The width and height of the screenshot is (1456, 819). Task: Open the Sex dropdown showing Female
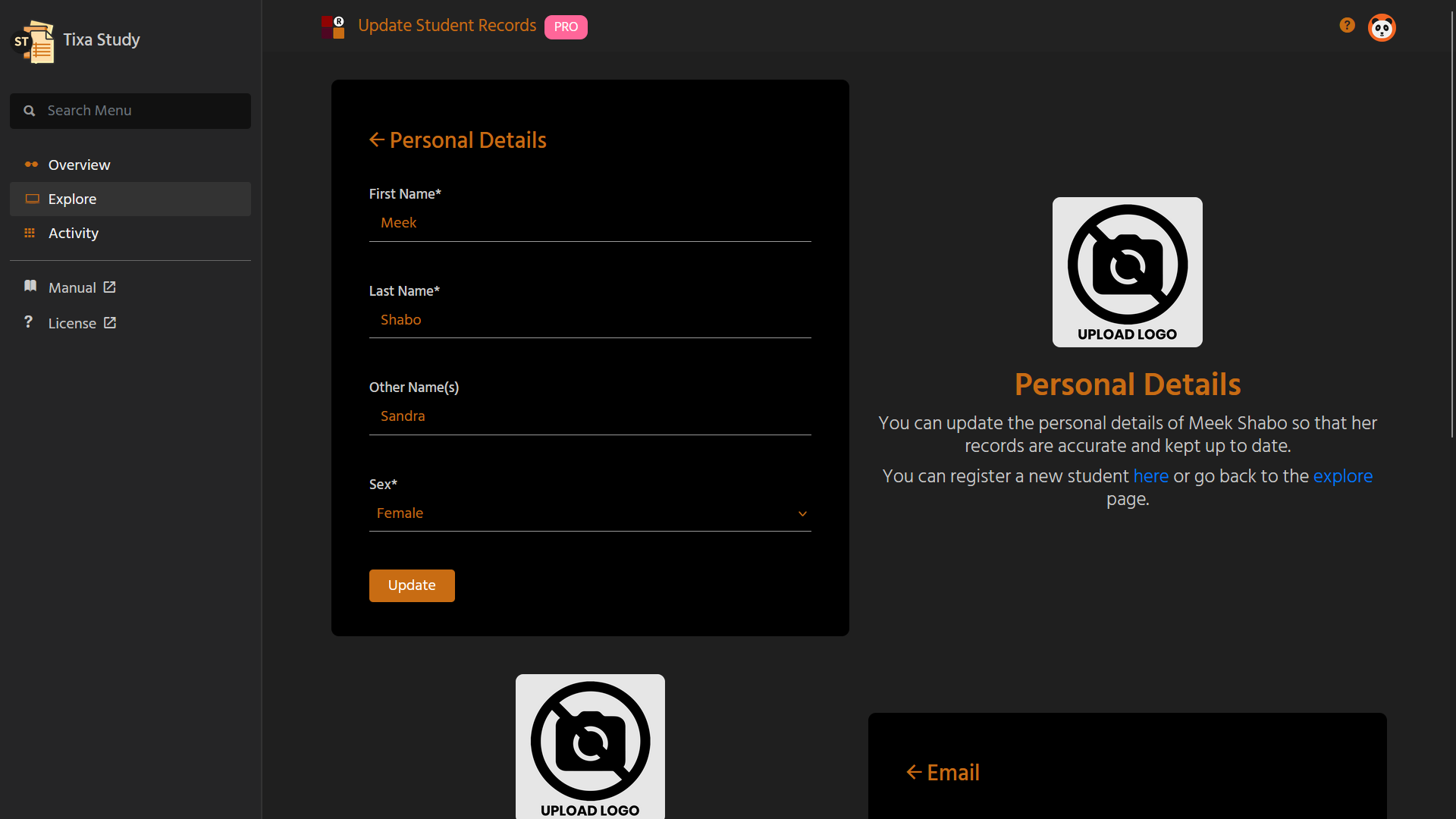point(590,513)
